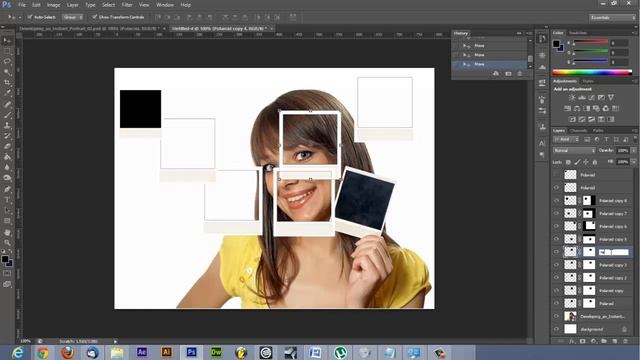The width and height of the screenshot is (640, 360).
Task: Add a Levels adjustment
Action: tap(582, 98)
